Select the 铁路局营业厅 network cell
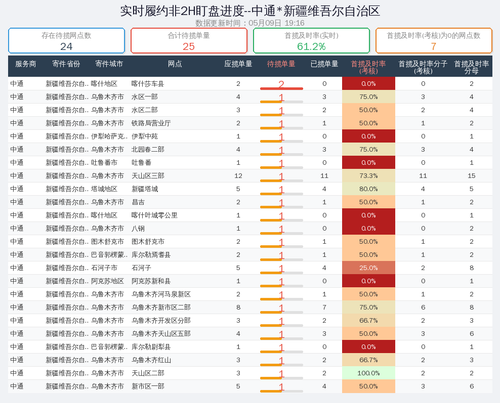The height and width of the screenshot is (403, 500). (151, 123)
